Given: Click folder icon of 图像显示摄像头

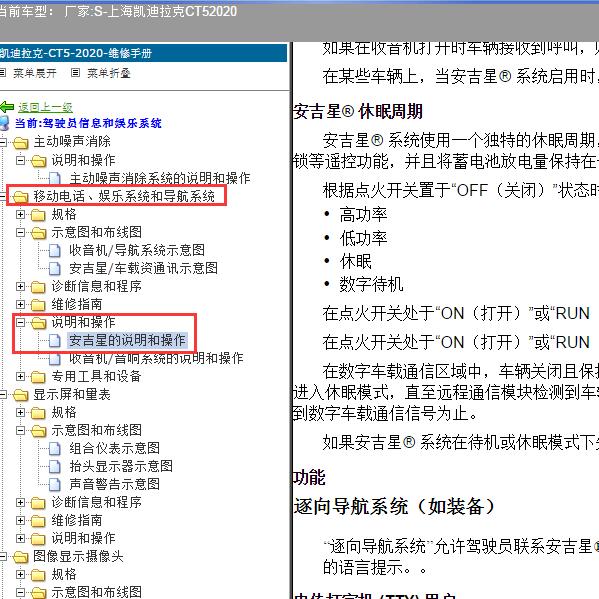Looking at the screenshot, I should click(x=21, y=557).
